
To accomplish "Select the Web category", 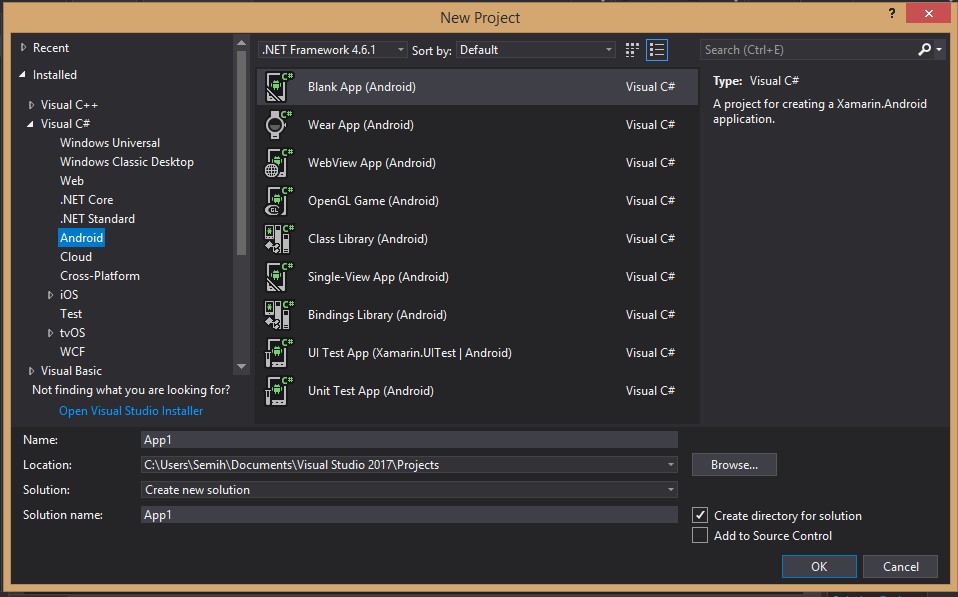I will click(71, 181).
